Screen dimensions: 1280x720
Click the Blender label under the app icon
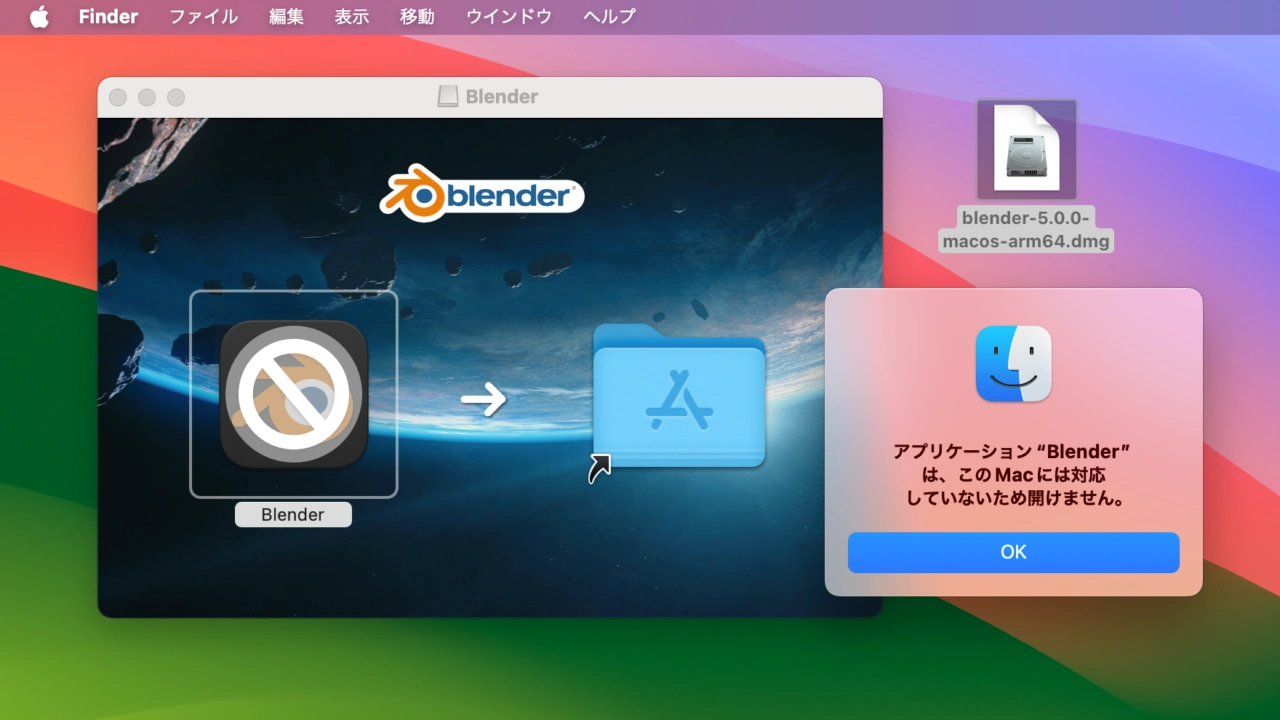coord(293,514)
